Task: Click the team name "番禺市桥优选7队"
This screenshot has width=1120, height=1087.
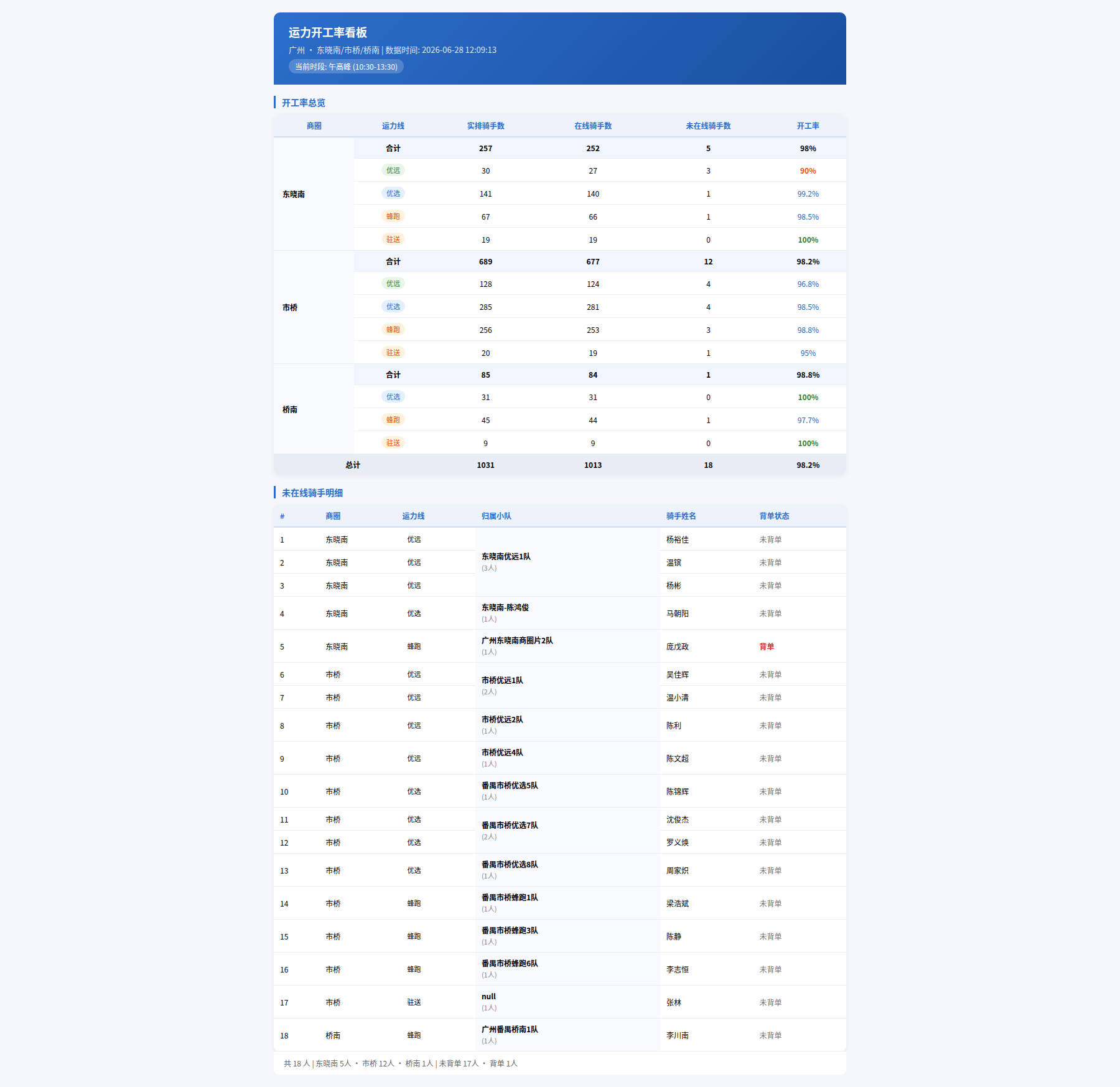Action: (510, 825)
